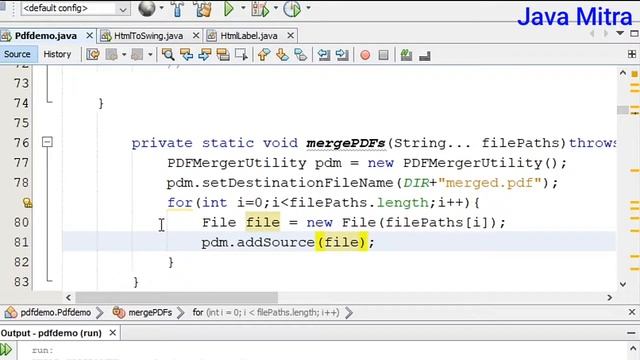Screen dimensions: 640x360
Task: Click the pdfdemo.Pdfdemo class breadcrumb icon
Action: tap(11, 313)
